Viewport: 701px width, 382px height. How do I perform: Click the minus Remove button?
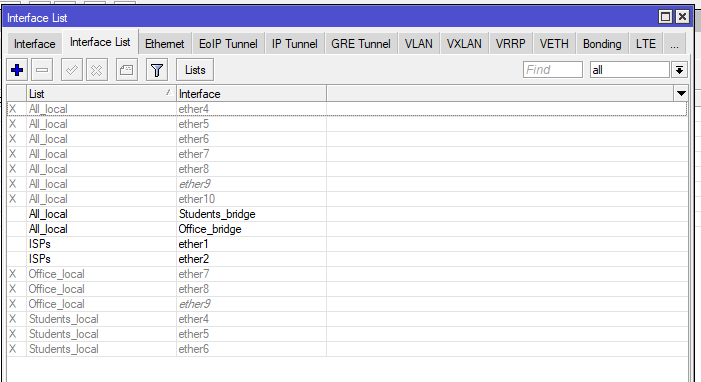click(x=42, y=70)
